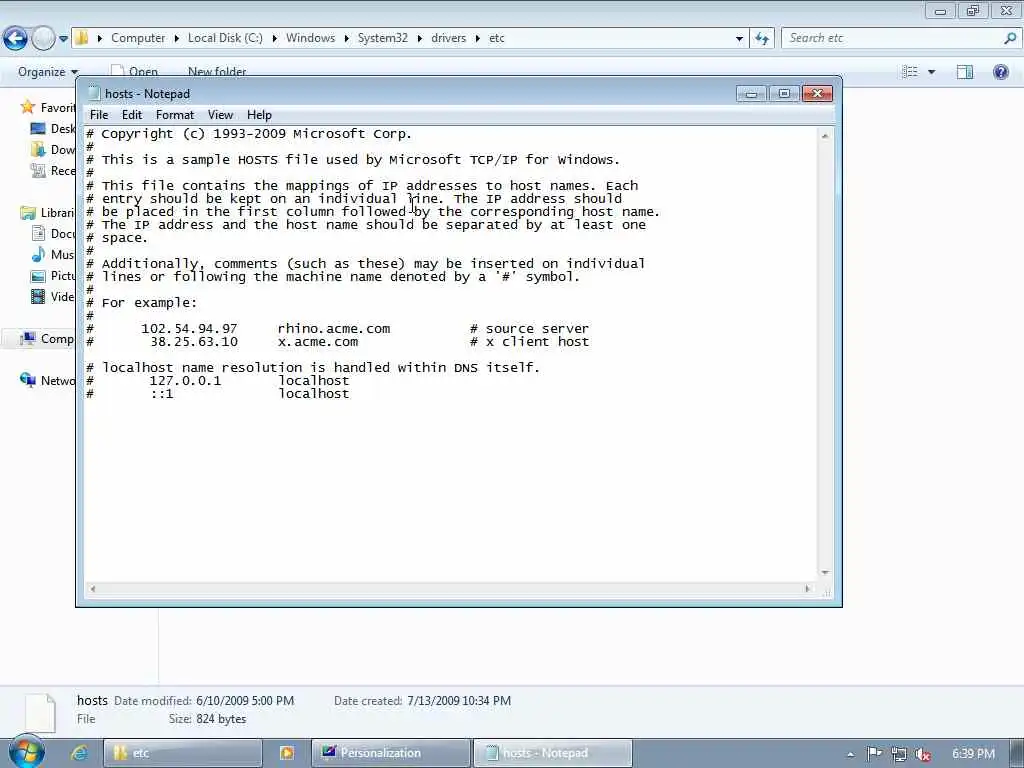Select Desktop in navigation pane
The width and height of the screenshot is (1024, 768).
click(x=53, y=129)
